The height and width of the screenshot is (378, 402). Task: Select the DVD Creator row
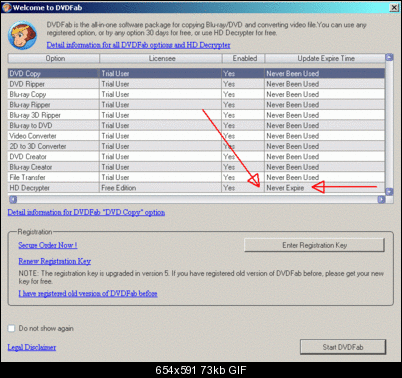tap(196, 156)
